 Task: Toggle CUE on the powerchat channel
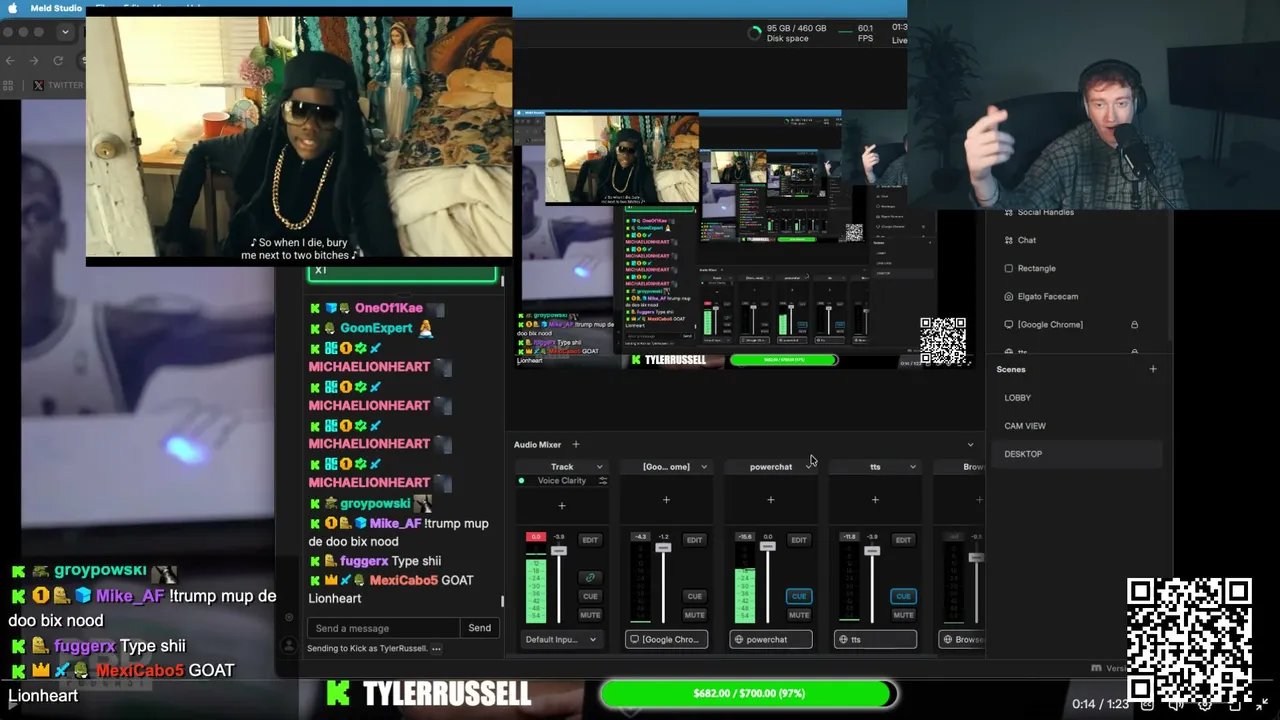(799, 596)
